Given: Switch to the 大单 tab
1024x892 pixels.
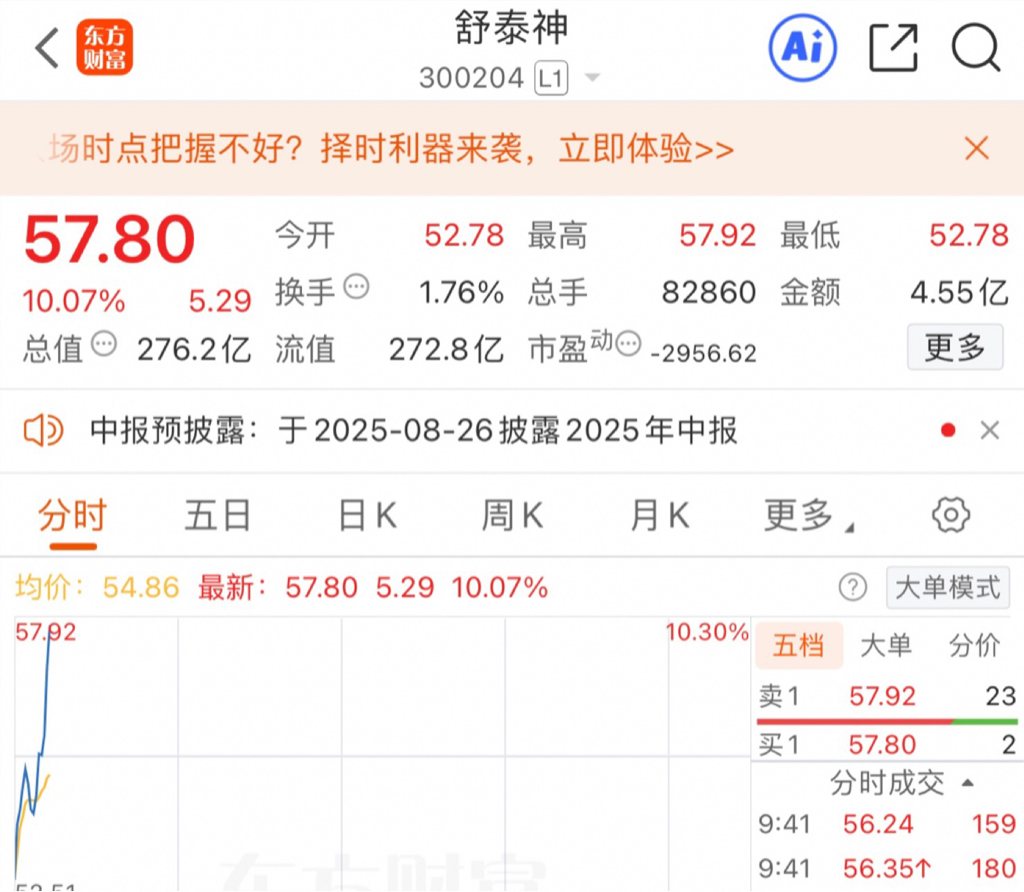Looking at the screenshot, I should coord(886,645).
